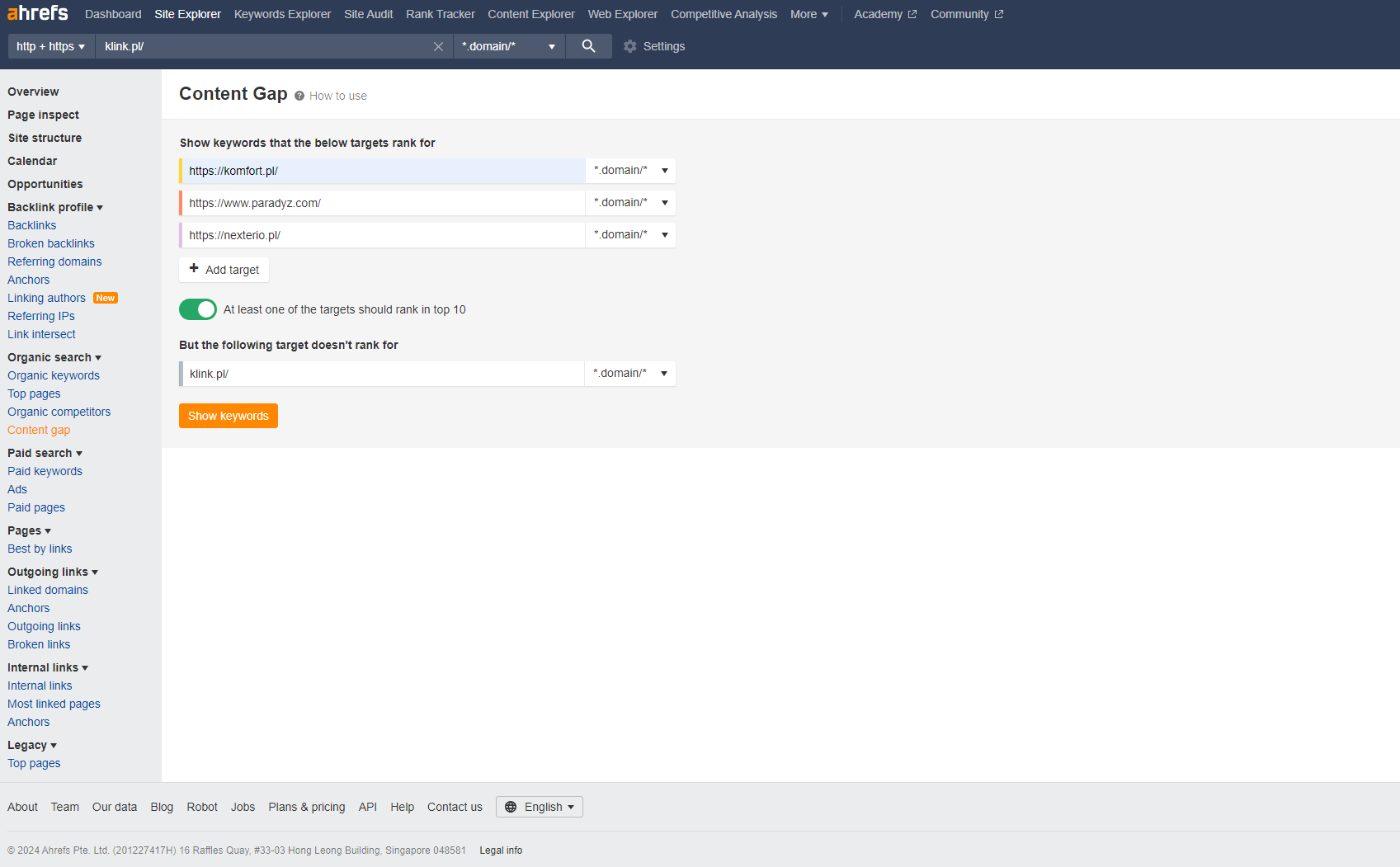Viewport: 1400px width, 867px height.
Task: Open Rank Tracker
Action: 441,14
